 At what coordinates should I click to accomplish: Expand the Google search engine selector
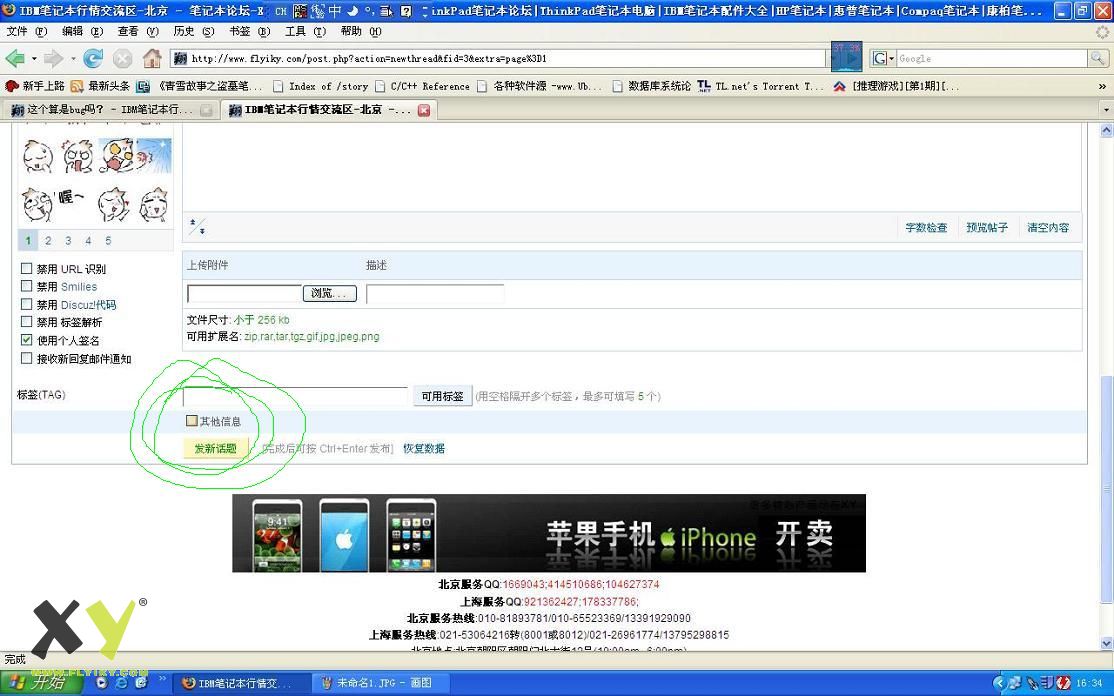tap(882, 58)
